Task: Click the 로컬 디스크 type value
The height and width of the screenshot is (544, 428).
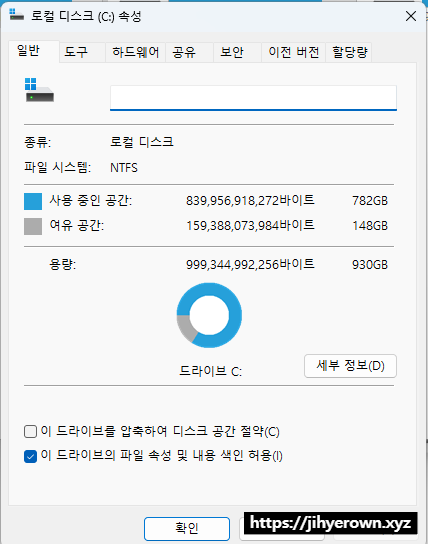Action: [142, 142]
